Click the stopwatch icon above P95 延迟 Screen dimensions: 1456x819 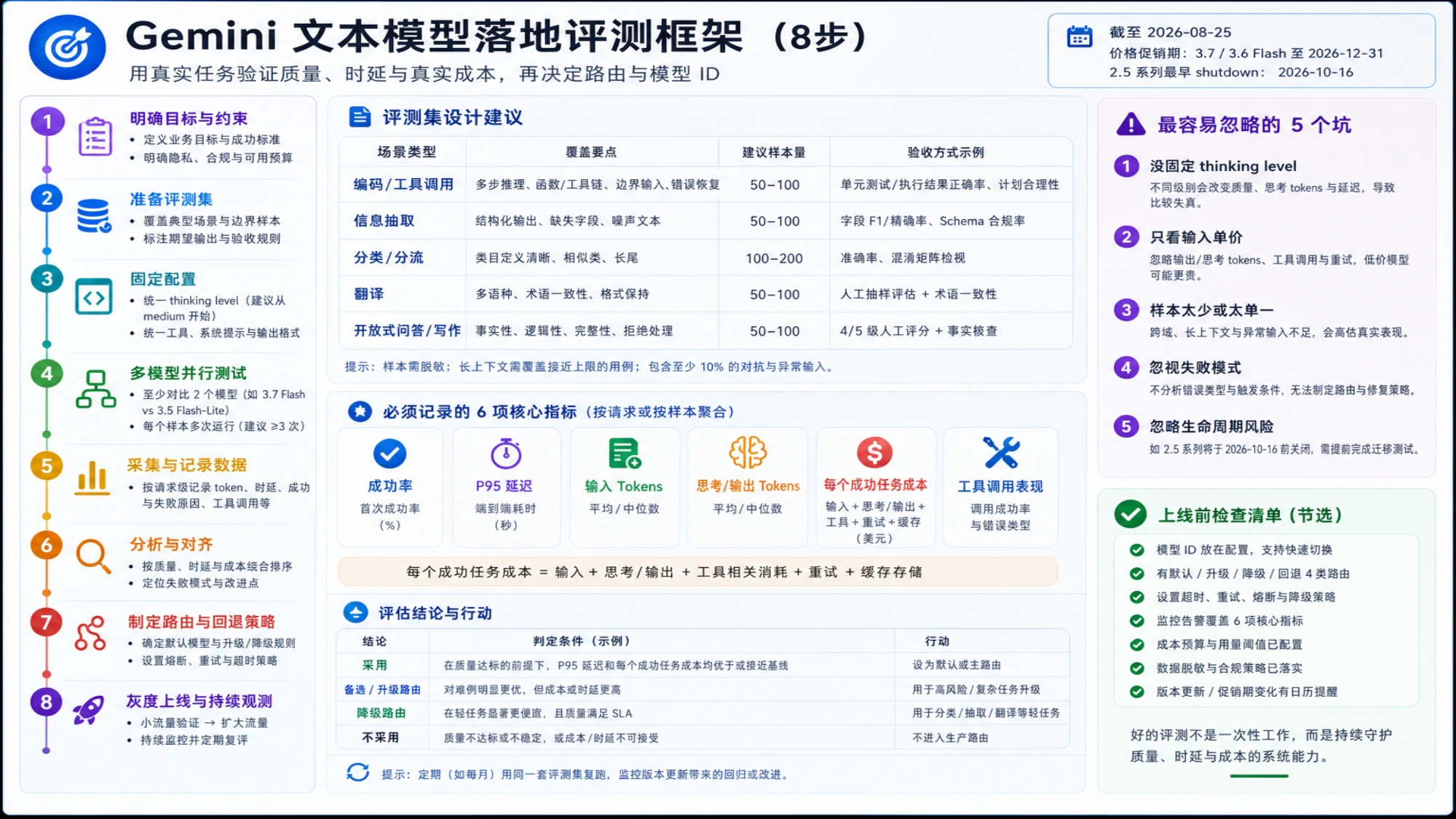click(x=505, y=453)
